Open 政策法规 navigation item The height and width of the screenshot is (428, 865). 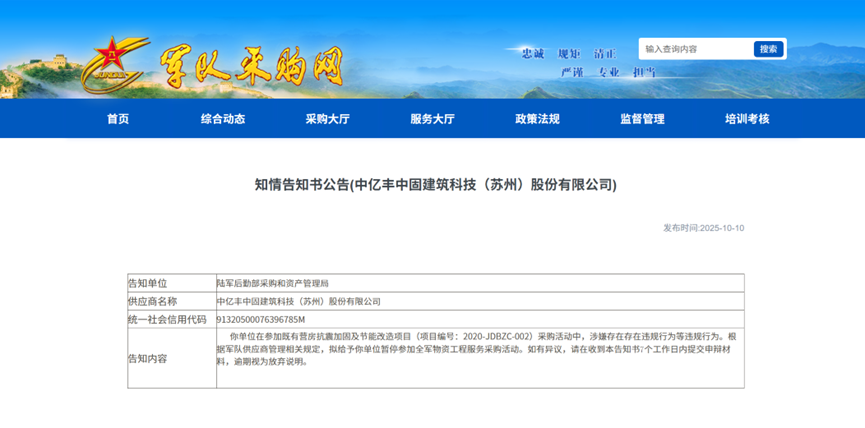click(537, 119)
